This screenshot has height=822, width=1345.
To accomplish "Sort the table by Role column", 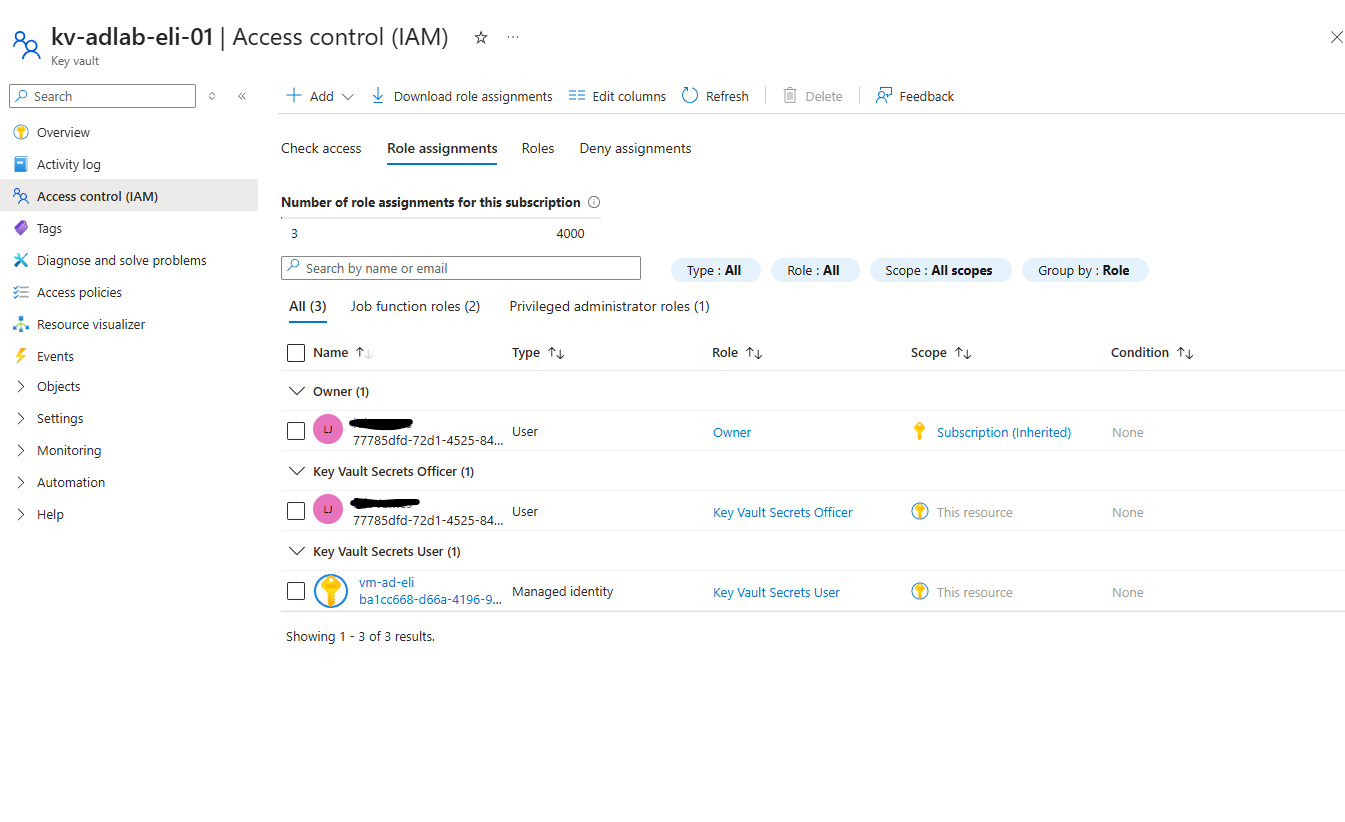I will pyautogui.click(x=737, y=352).
